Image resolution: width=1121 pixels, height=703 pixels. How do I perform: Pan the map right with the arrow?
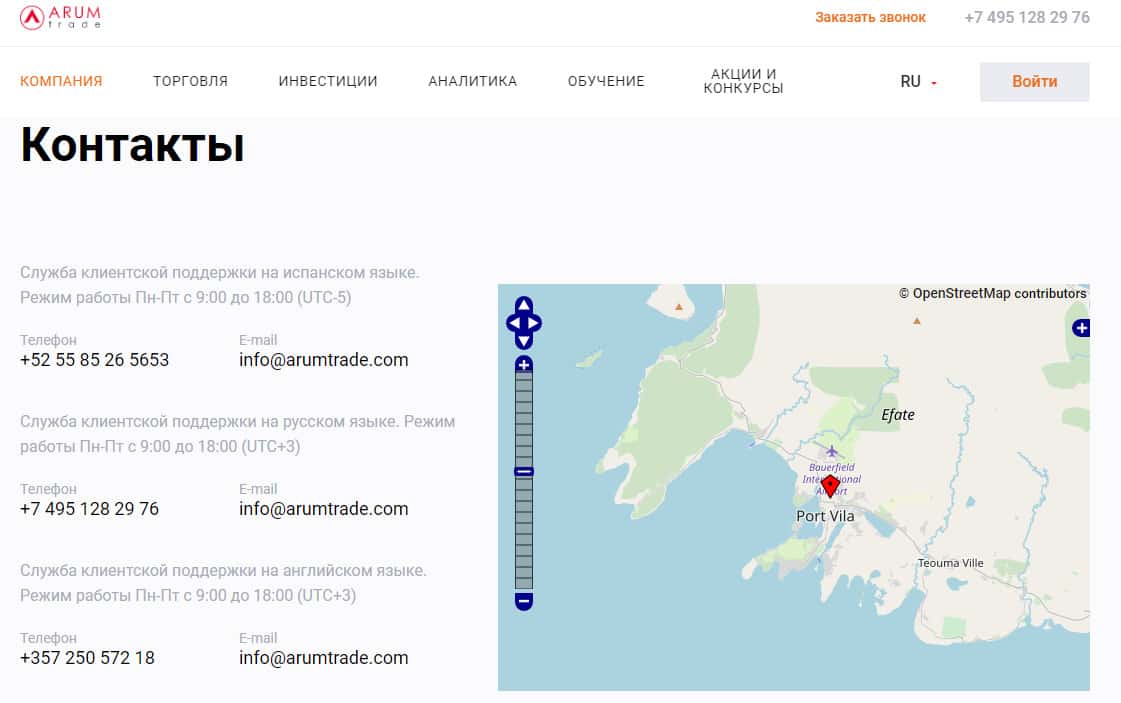point(534,323)
